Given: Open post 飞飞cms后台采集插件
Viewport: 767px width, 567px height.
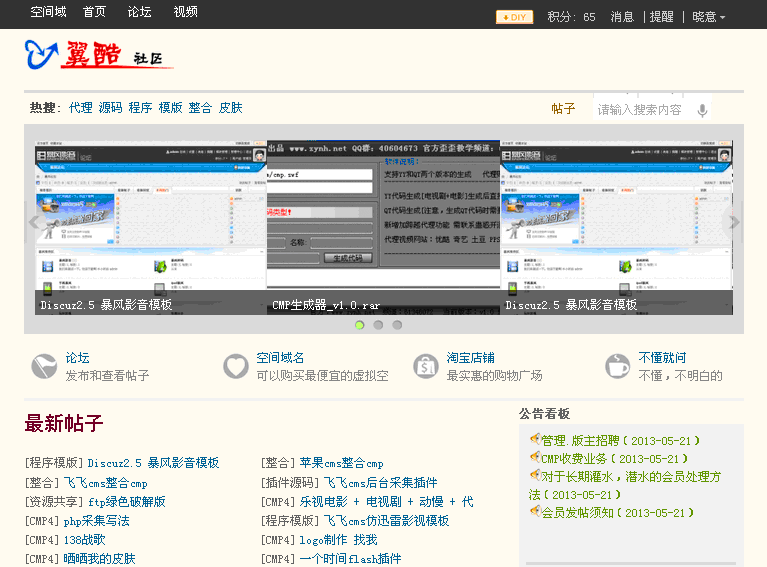Looking at the screenshot, I should point(381,483).
